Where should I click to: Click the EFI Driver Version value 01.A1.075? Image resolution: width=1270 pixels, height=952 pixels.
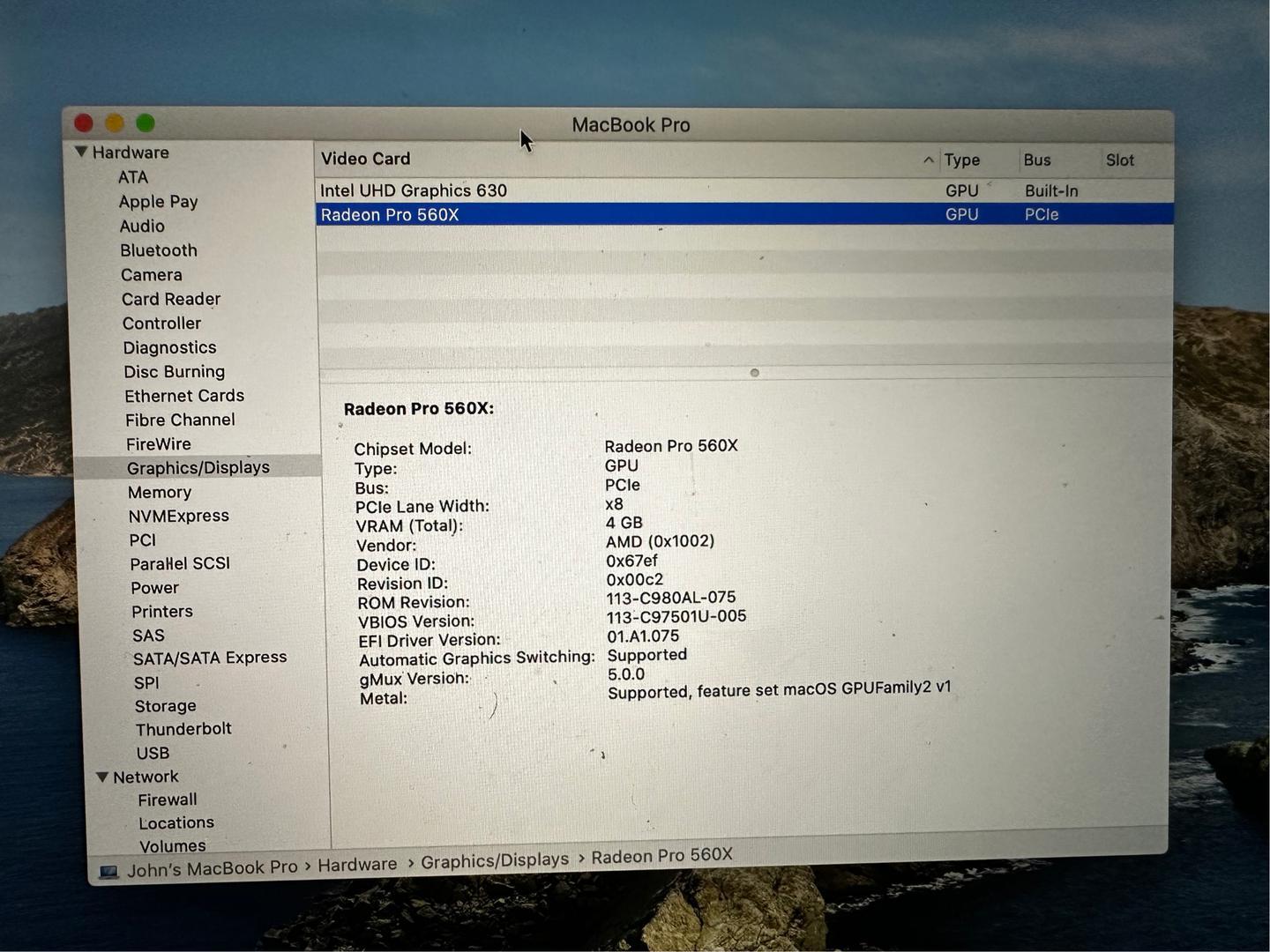point(643,636)
